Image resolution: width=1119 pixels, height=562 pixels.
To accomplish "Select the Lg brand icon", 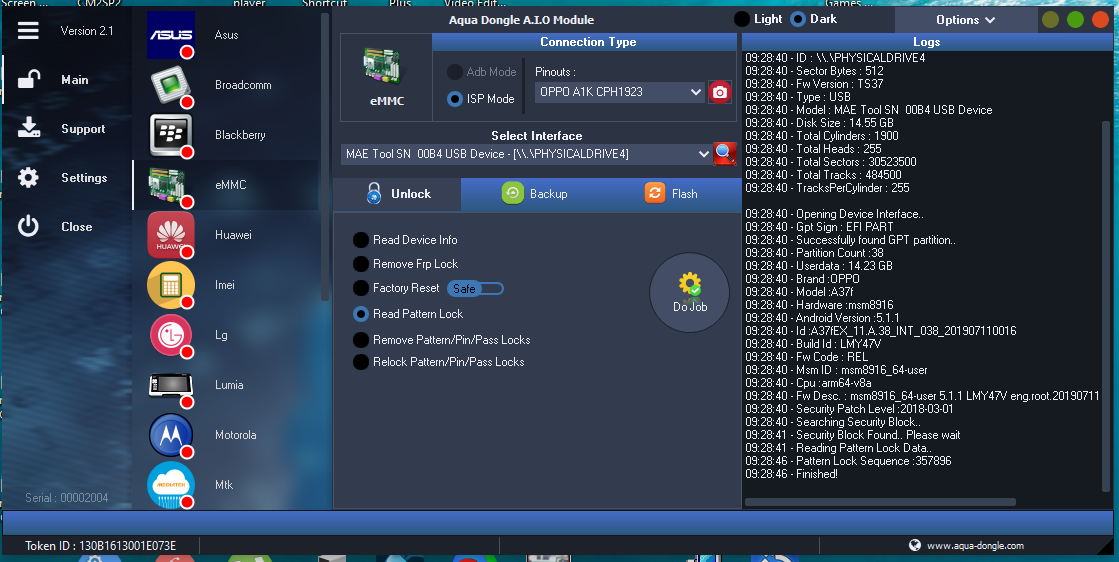I will tap(171, 334).
